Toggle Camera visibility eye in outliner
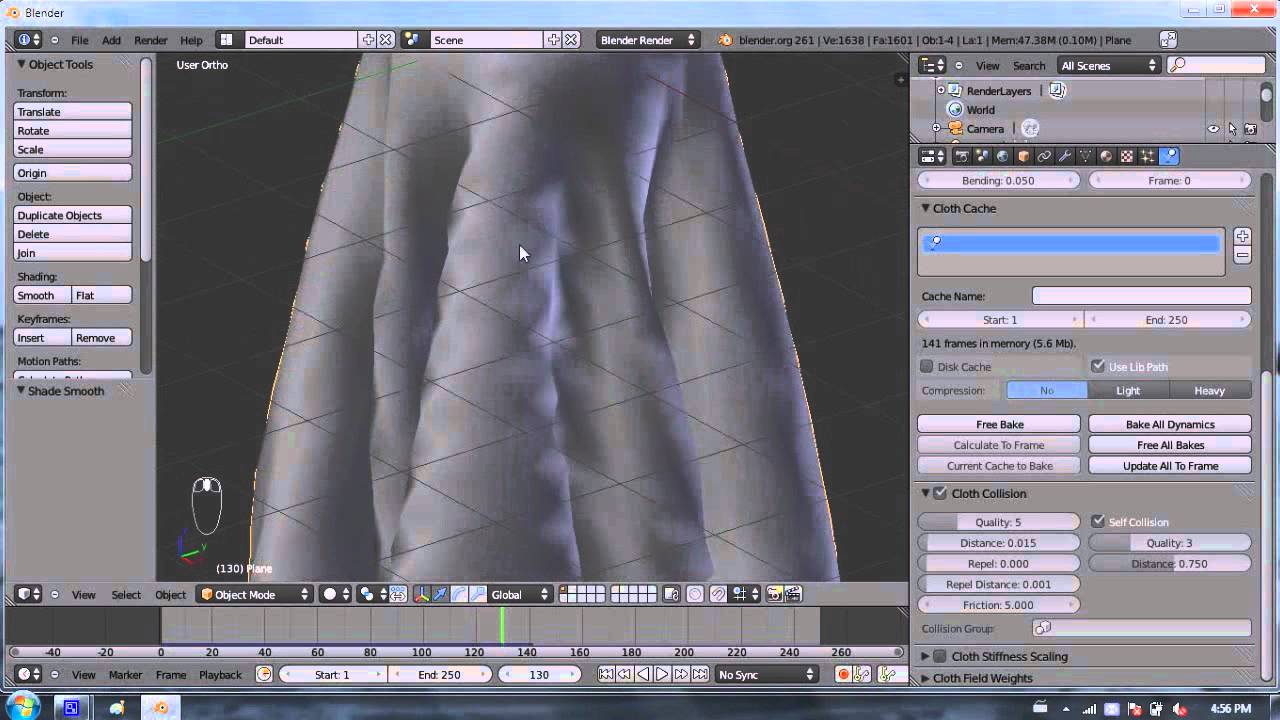Viewport: 1280px width, 720px height. click(1213, 129)
